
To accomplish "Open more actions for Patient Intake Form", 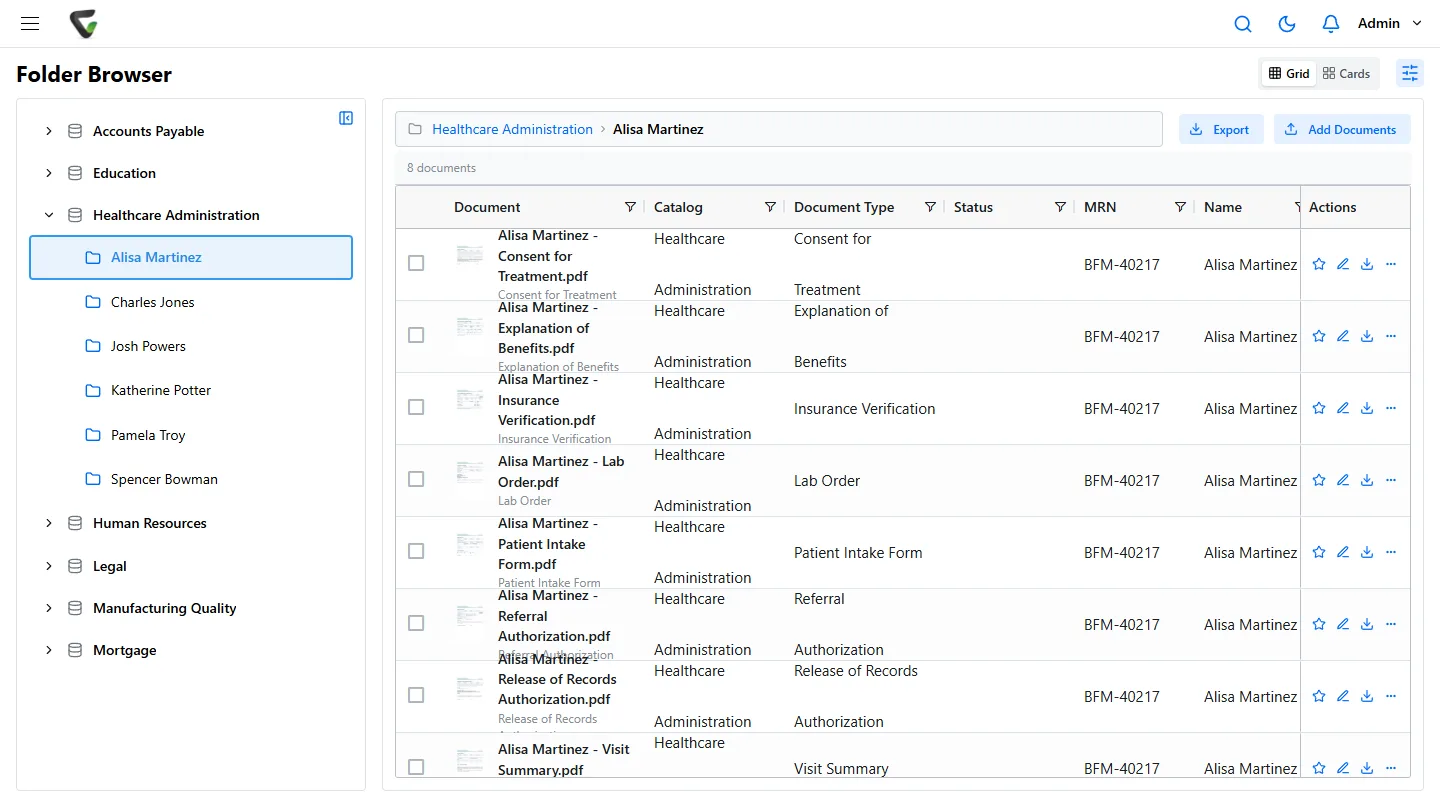I will 1391,552.
